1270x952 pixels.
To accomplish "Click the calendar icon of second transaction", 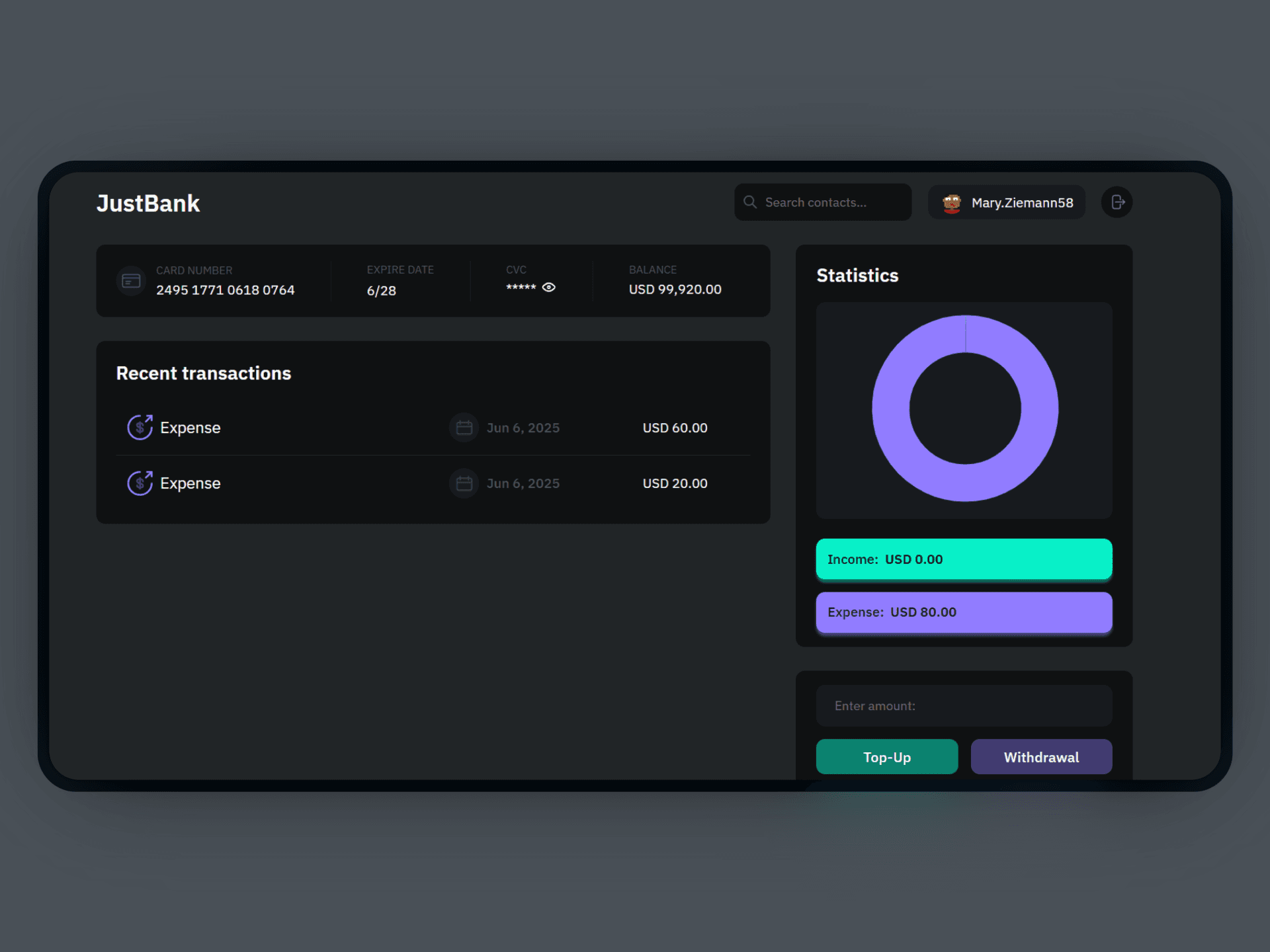I will tap(464, 483).
